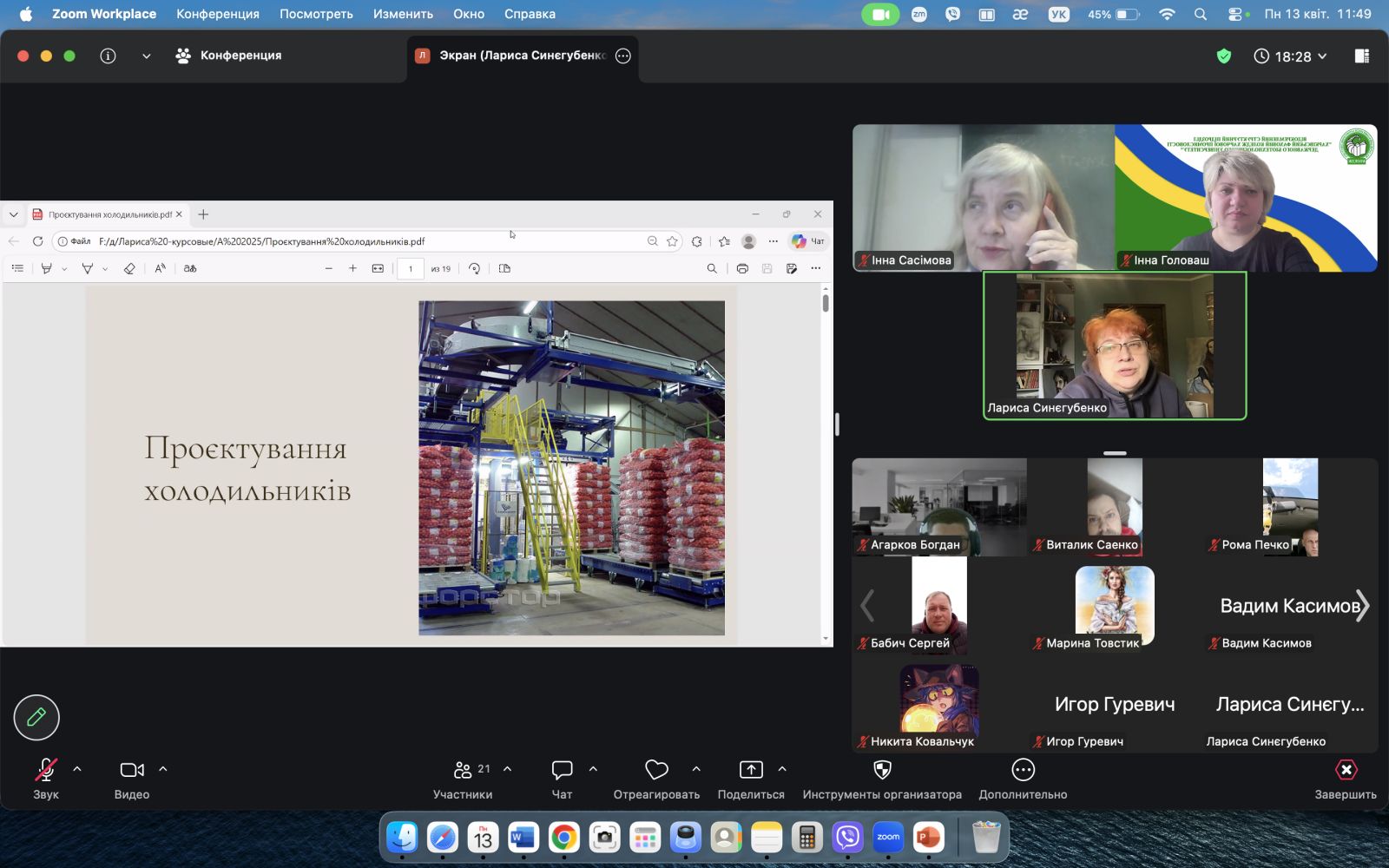Screen dimensions: 1389x868
Task: Switch to the shared screen tab
Action: (x=521, y=56)
